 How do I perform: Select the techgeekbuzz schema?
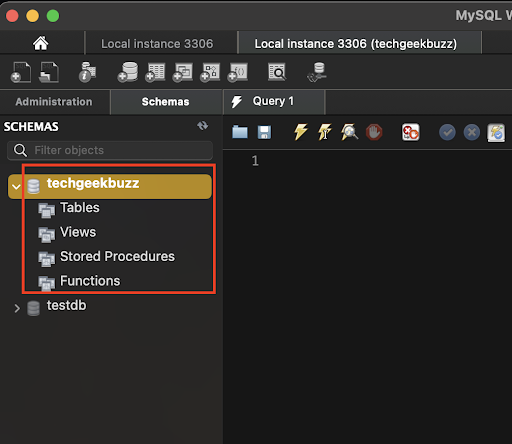pyautogui.click(x=110, y=187)
